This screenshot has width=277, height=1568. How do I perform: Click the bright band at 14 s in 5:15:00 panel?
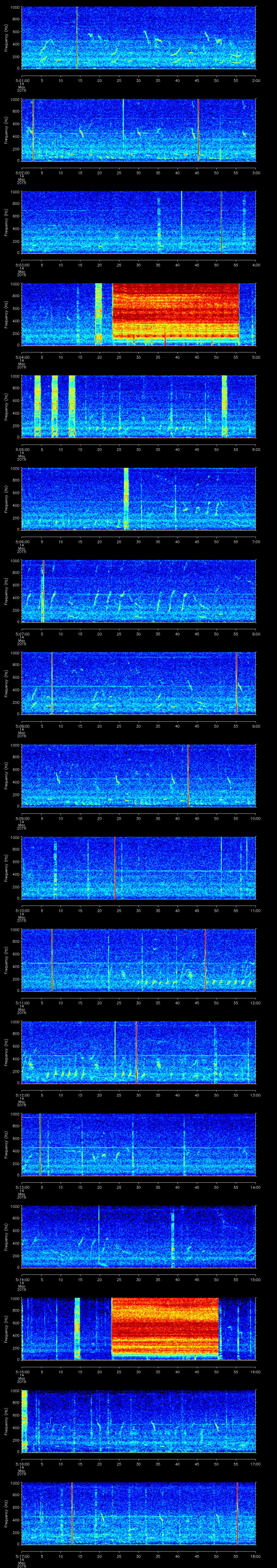[x=77, y=1329]
